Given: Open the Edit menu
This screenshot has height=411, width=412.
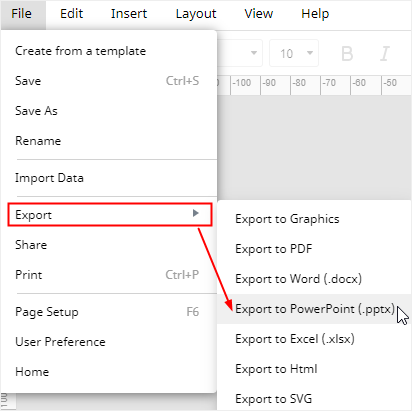Looking at the screenshot, I should 71,14.
